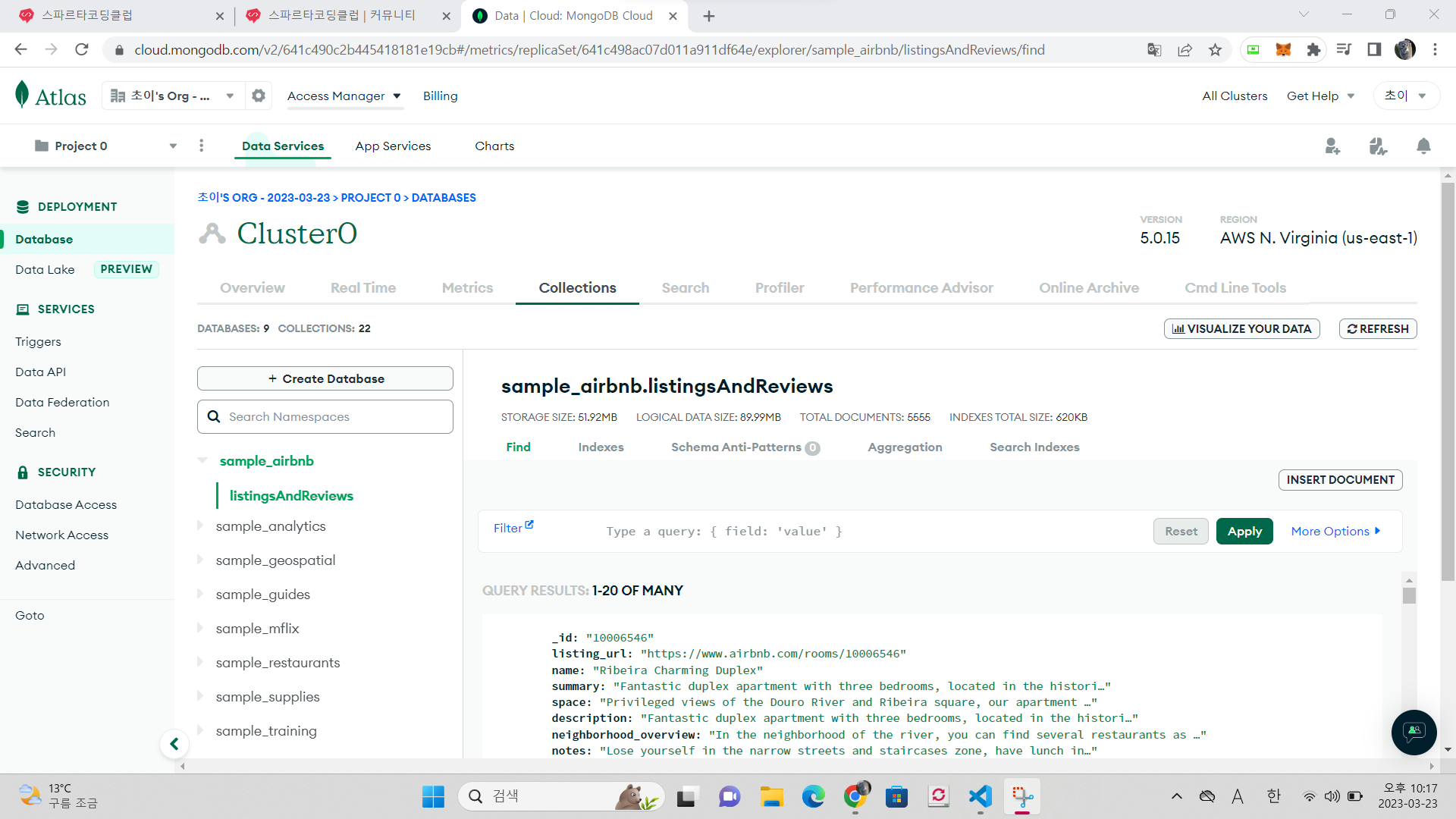1456x819 pixels.
Task: Bookmark this page with the star
Action: click(1216, 50)
